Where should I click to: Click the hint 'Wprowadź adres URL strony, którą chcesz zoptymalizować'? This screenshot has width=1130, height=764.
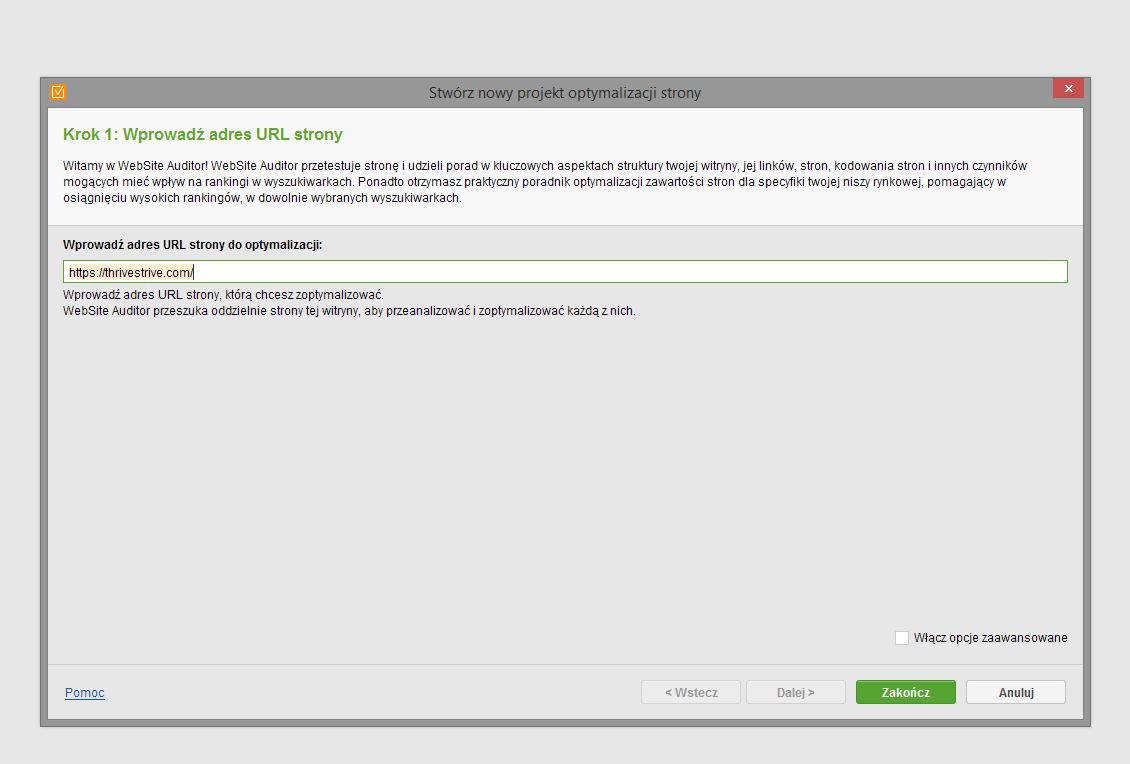223,296
